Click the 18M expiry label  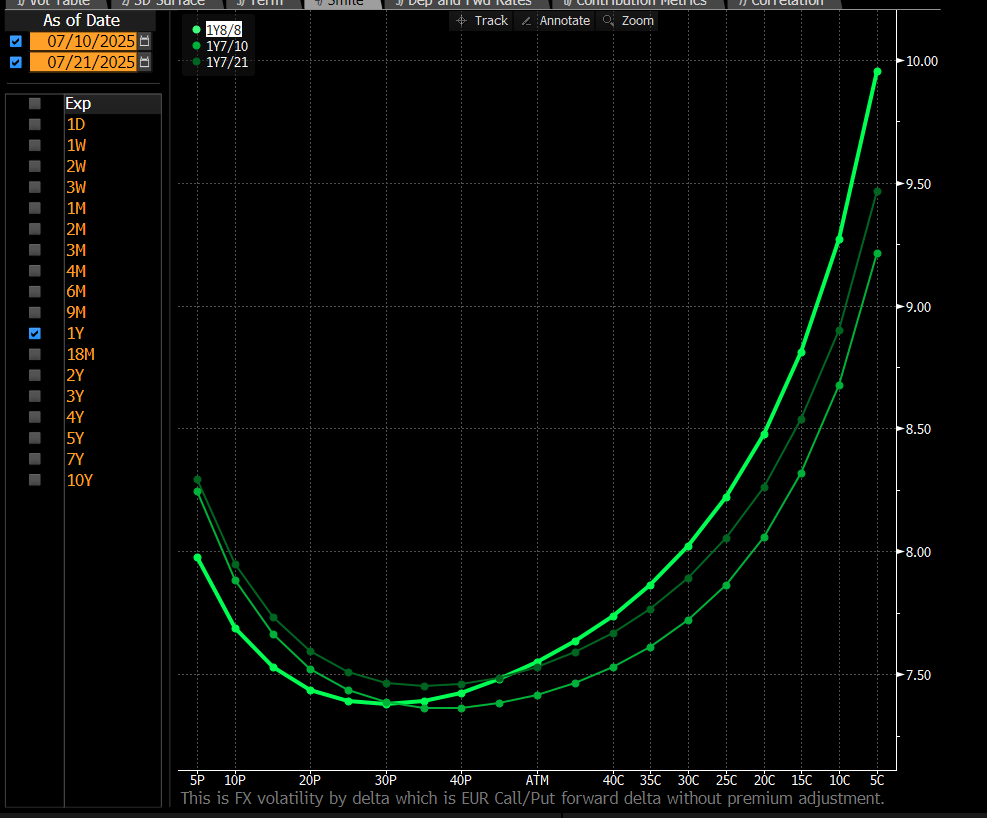point(81,354)
